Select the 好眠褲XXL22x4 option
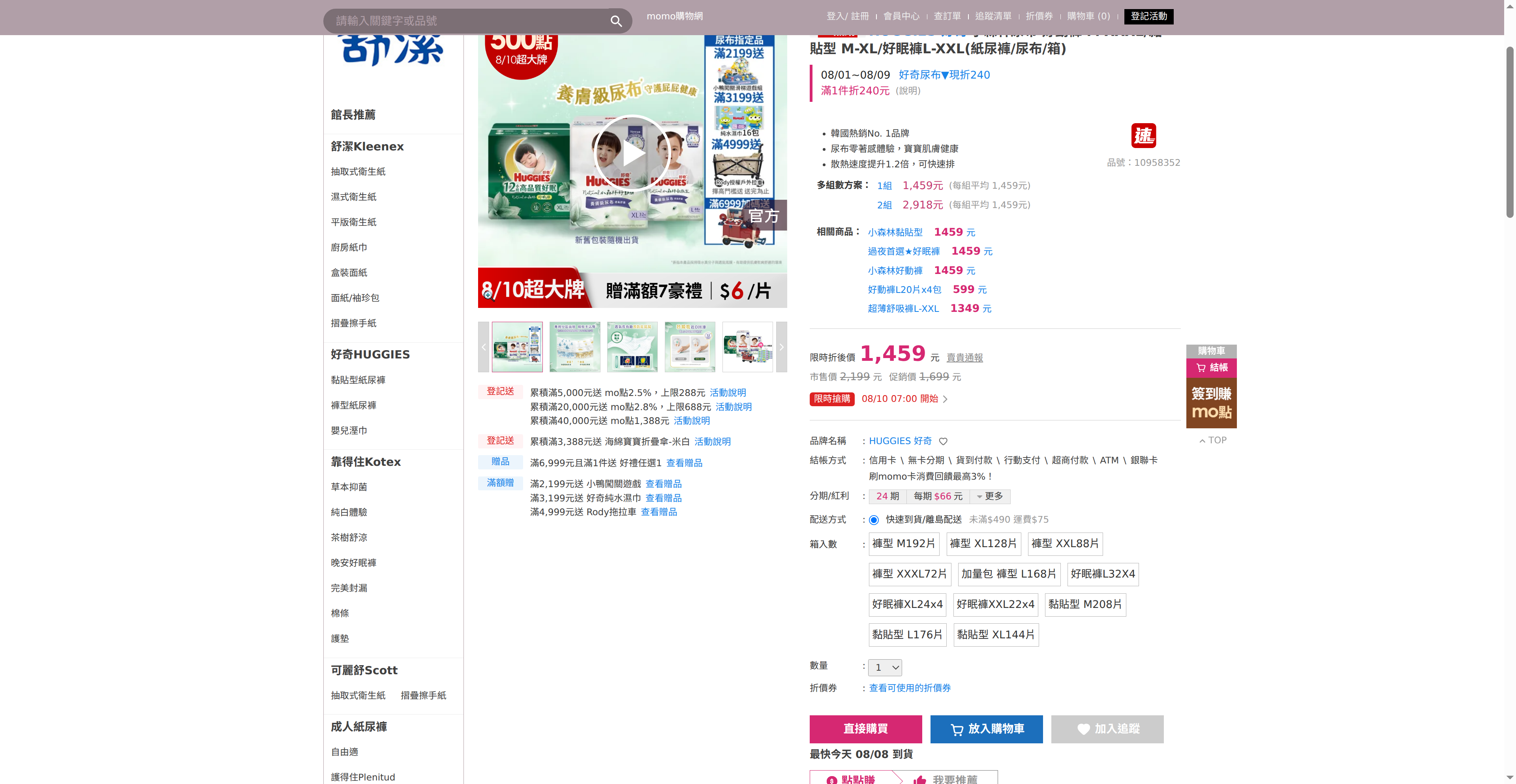This screenshot has height=784, width=1516. 996,604
